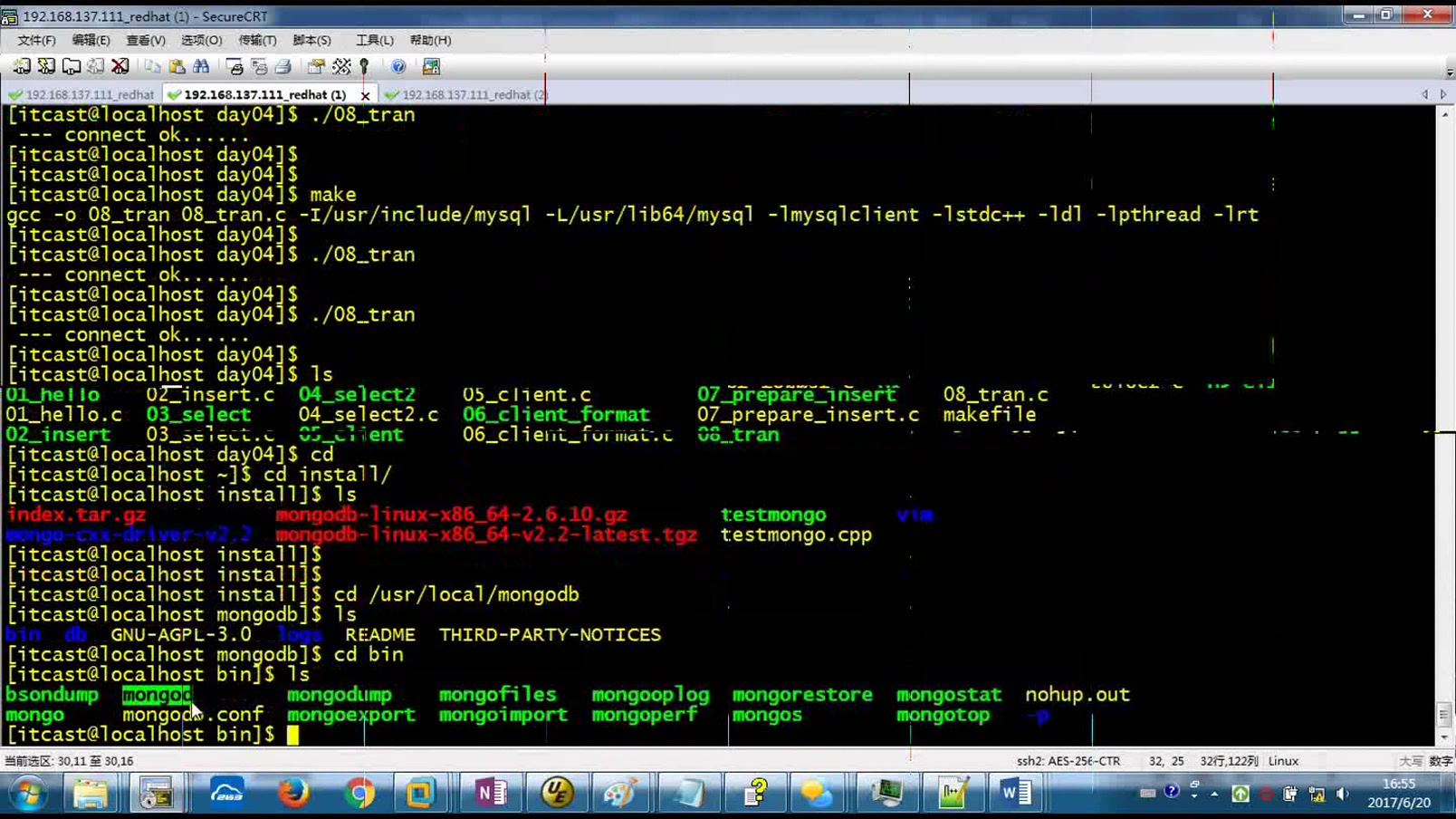Open the Find dialog via the binoculars icon
The width and height of the screenshot is (1456, 819).
click(202, 65)
